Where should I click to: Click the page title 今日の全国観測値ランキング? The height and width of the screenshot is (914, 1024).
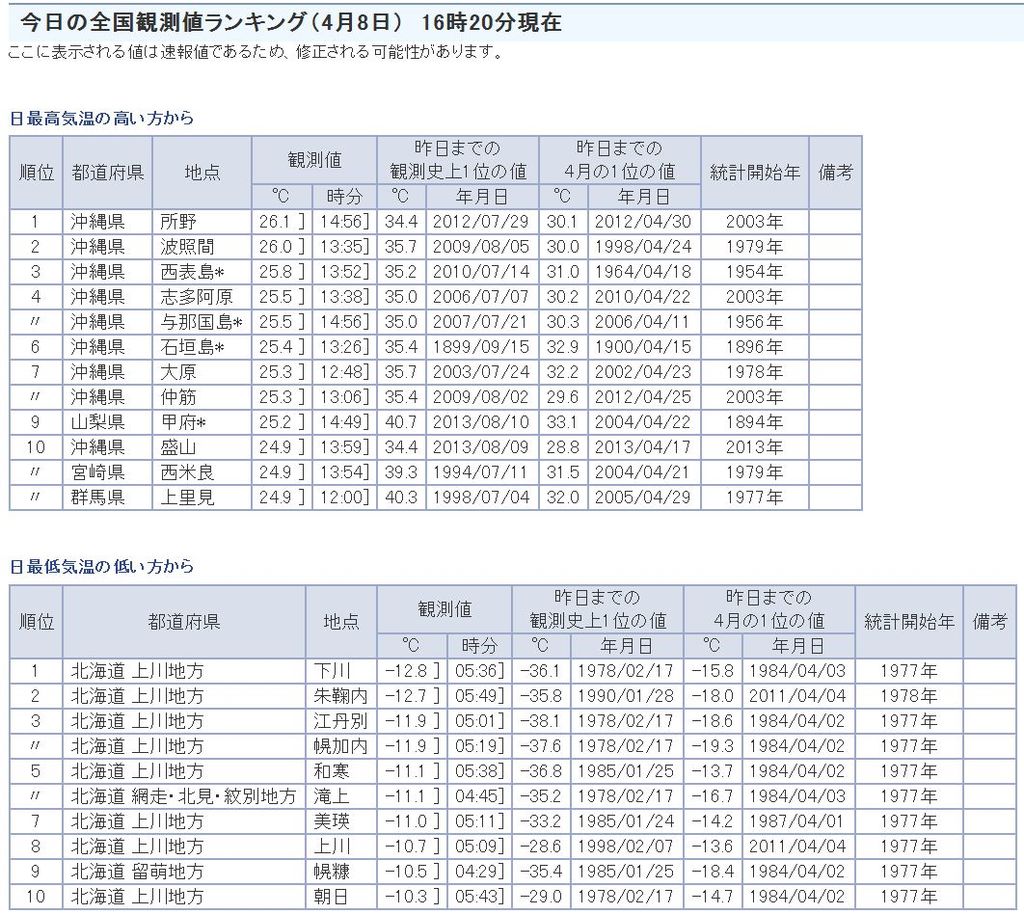click(200, 23)
